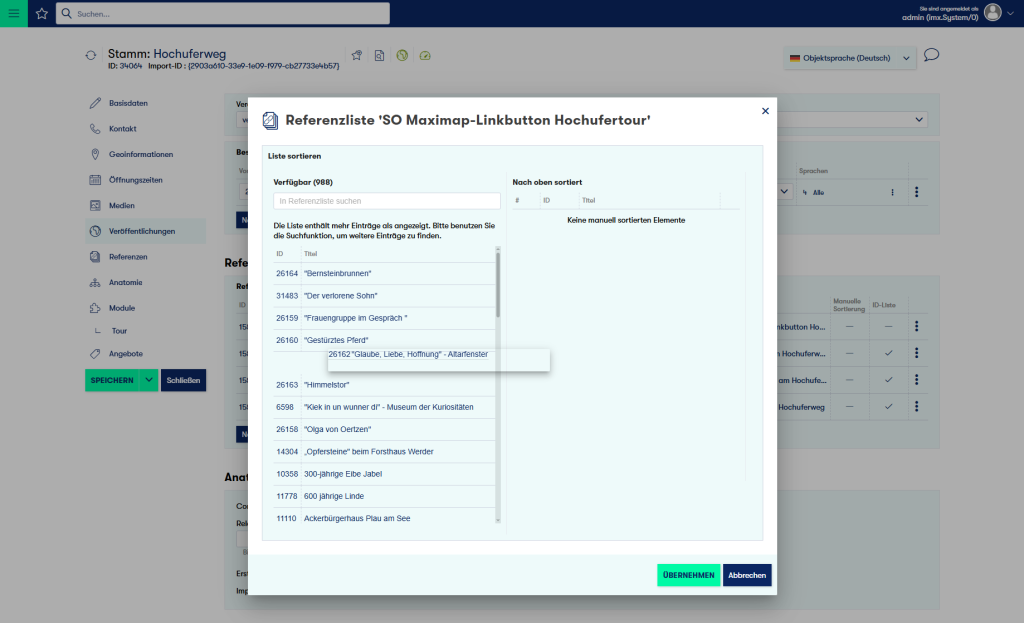Open three-dot menu in Sprachen row
This screenshot has width=1024, height=623.
[x=917, y=192]
